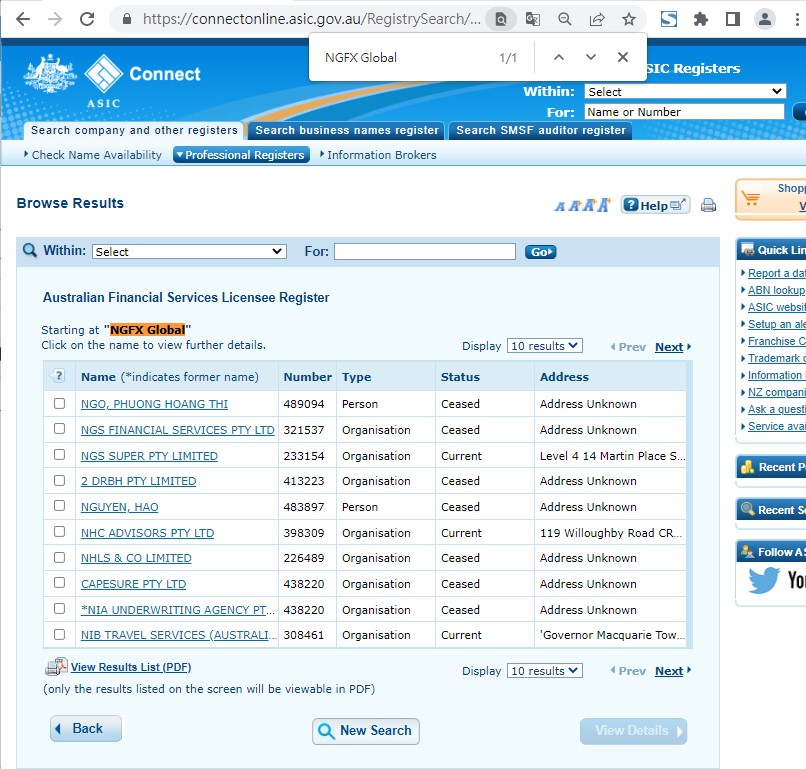Open the Within dropdown in Browse Results
Image resolution: width=806 pixels, height=769 pixels.
point(189,252)
